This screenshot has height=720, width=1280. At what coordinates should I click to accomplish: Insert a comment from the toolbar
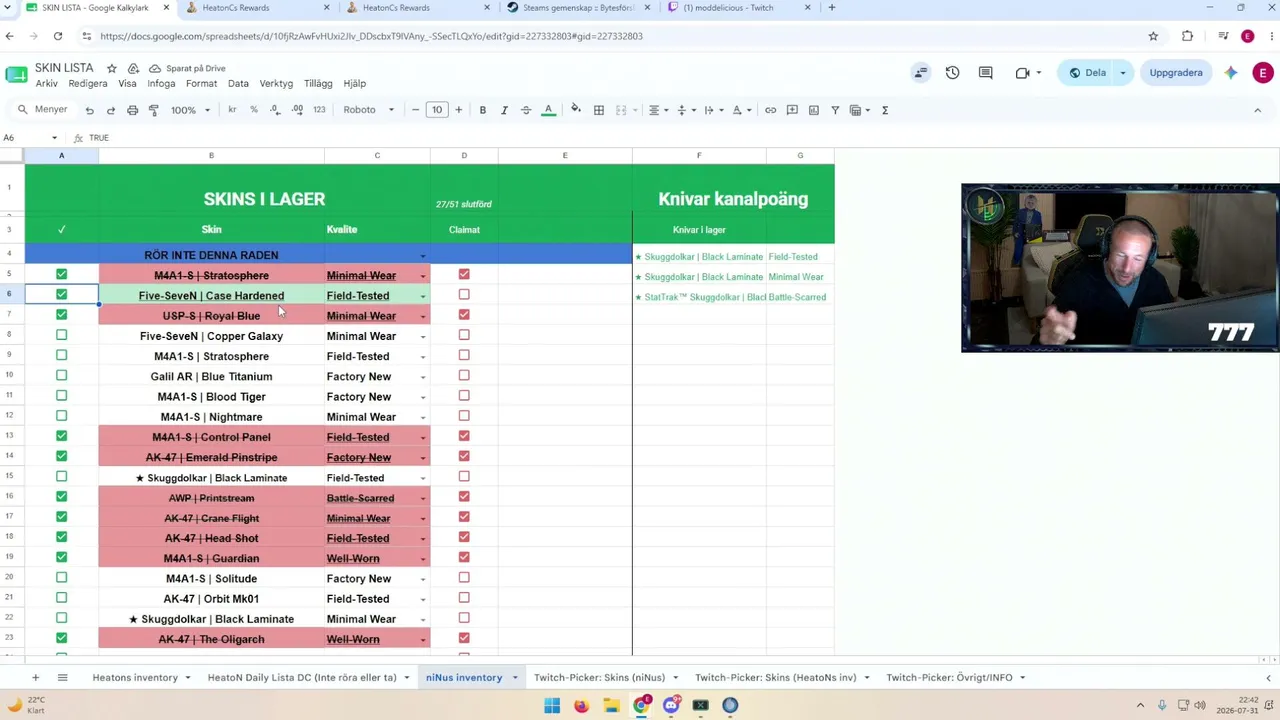tap(792, 110)
